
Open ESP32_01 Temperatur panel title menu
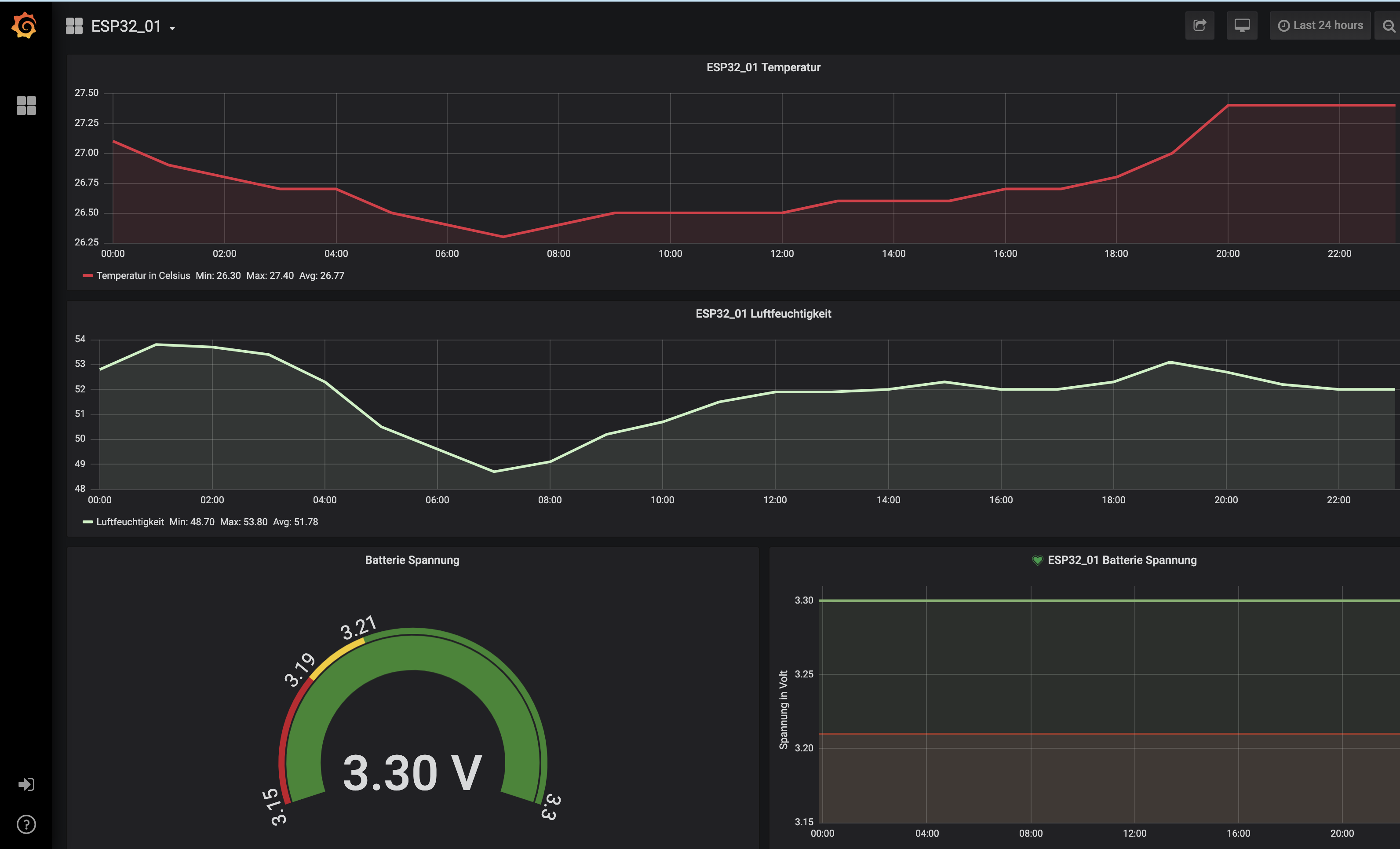pos(763,67)
